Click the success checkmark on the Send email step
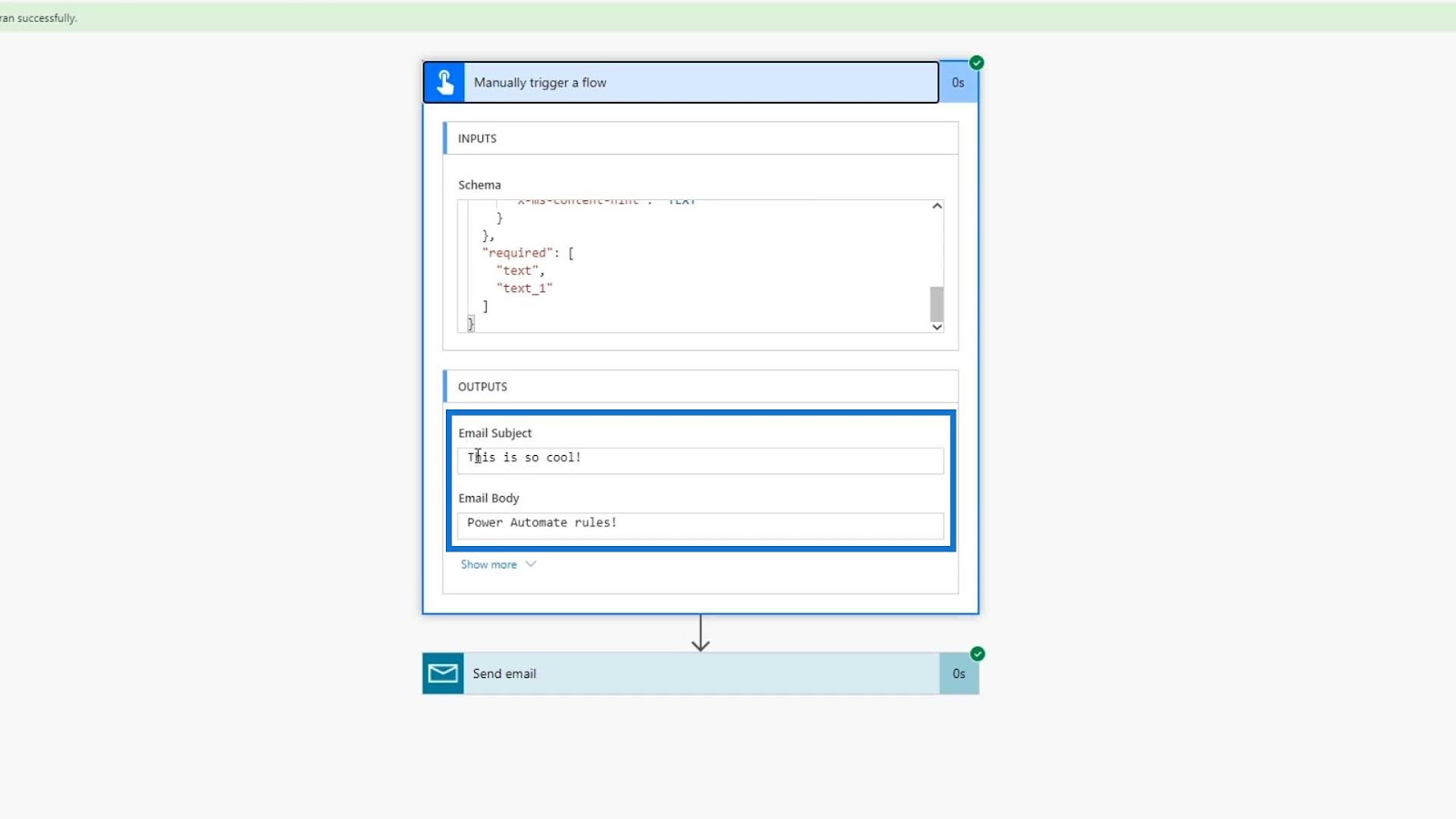This screenshot has height=819, width=1456. point(977,653)
